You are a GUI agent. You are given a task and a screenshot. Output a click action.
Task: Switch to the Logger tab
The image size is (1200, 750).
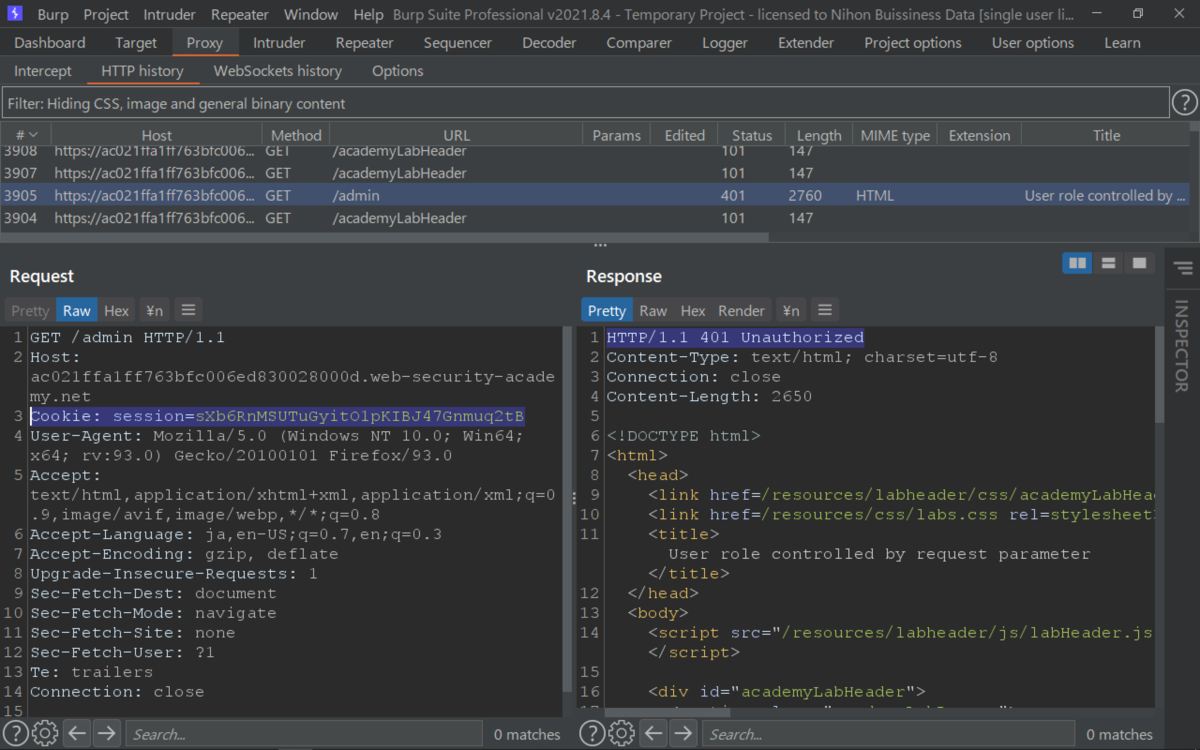pyautogui.click(x=725, y=43)
